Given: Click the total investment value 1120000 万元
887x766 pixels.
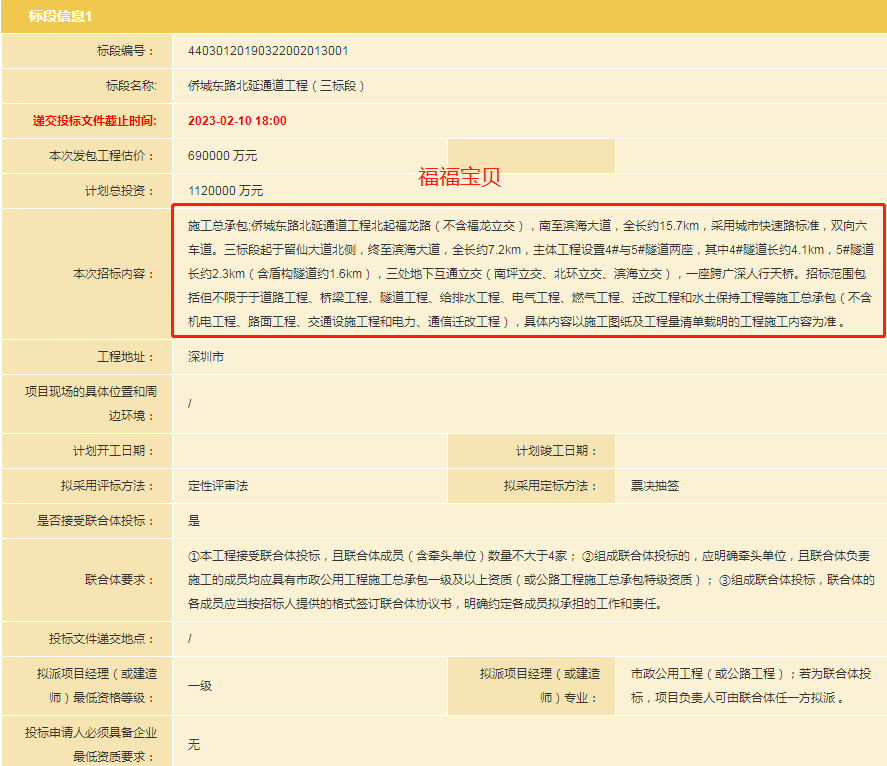Looking at the screenshot, I should coord(226,191).
